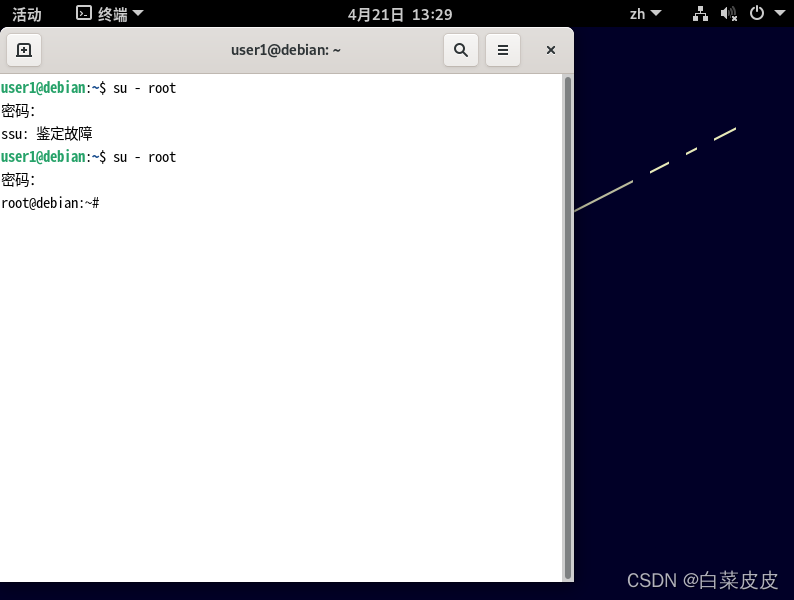Image resolution: width=794 pixels, height=600 pixels.
Task: Click the root@debian:~# prompt line
Action: point(50,203)
